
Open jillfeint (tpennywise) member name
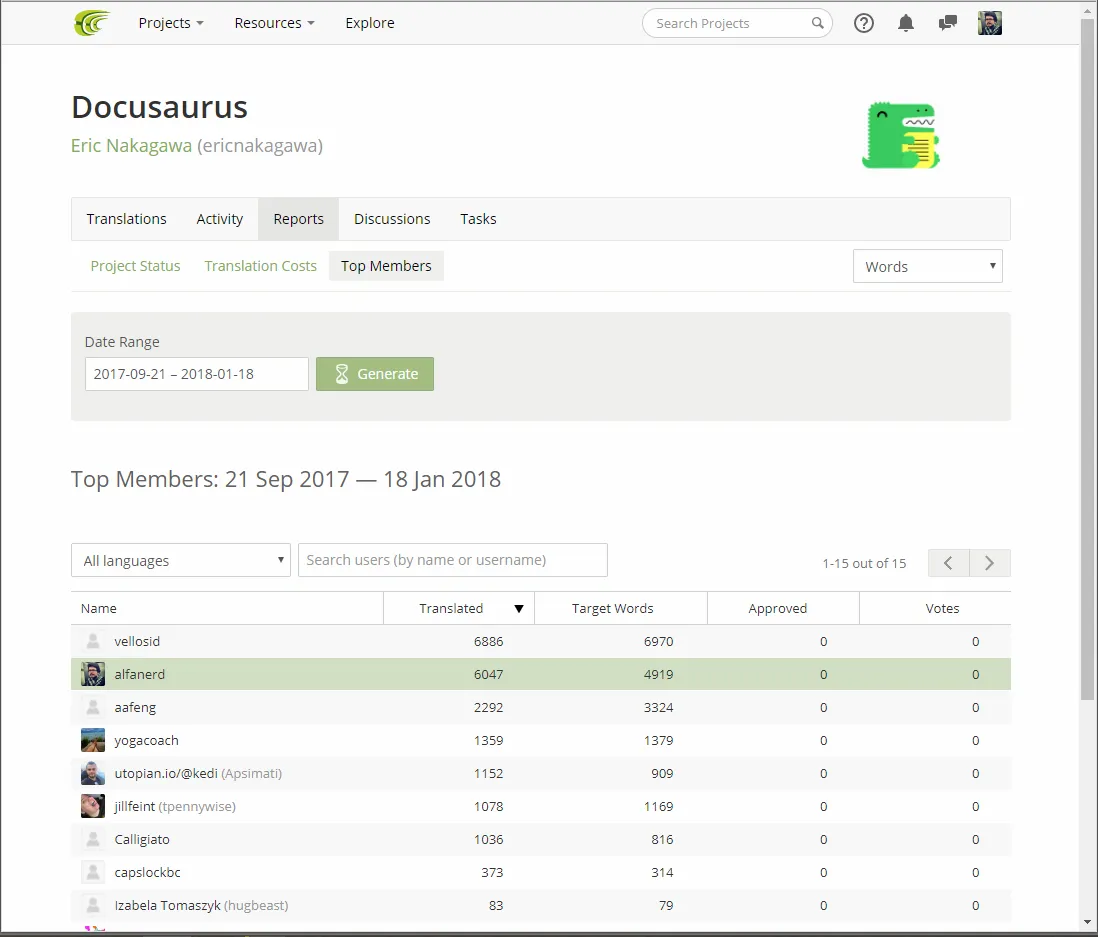[x=175, y=806]
